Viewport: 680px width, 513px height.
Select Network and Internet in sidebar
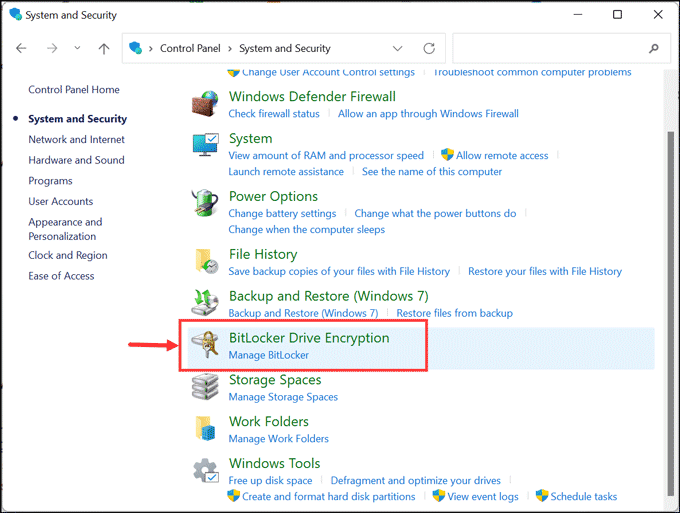[76, 140]
